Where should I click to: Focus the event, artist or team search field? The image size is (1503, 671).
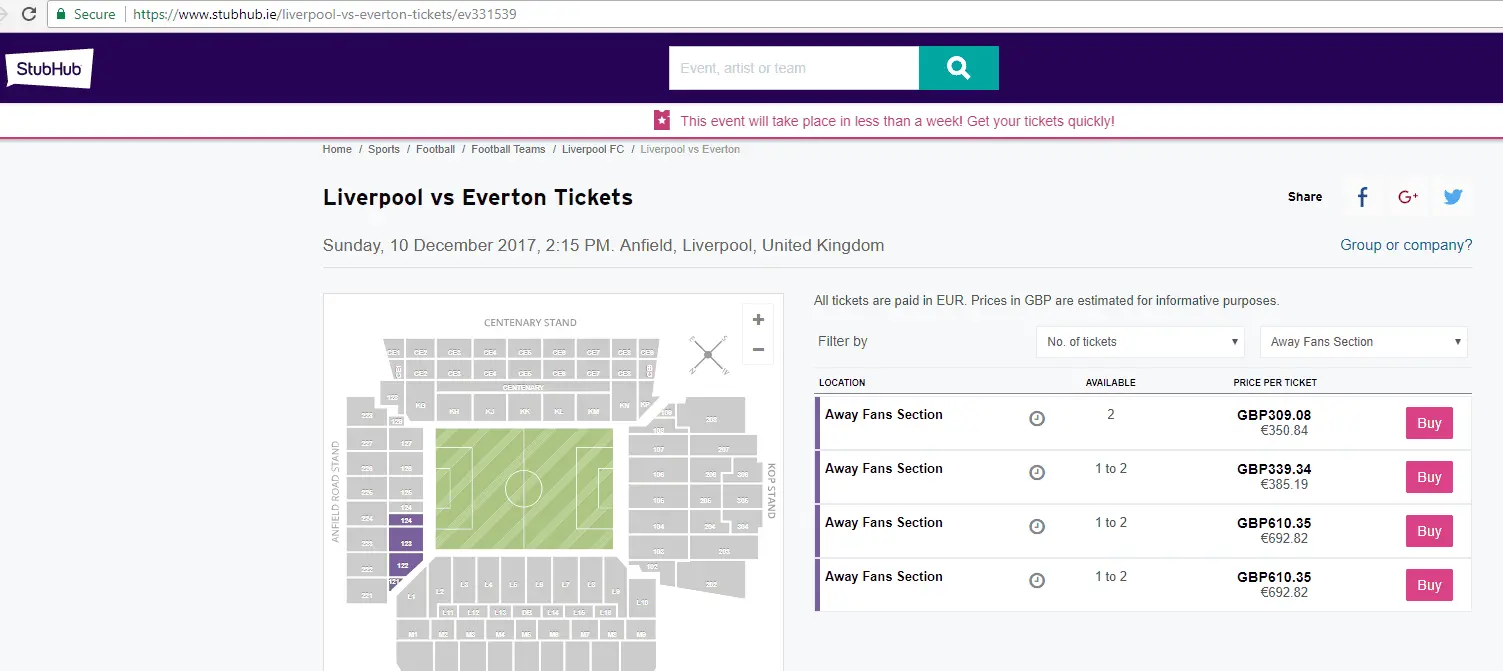[793, 68]
